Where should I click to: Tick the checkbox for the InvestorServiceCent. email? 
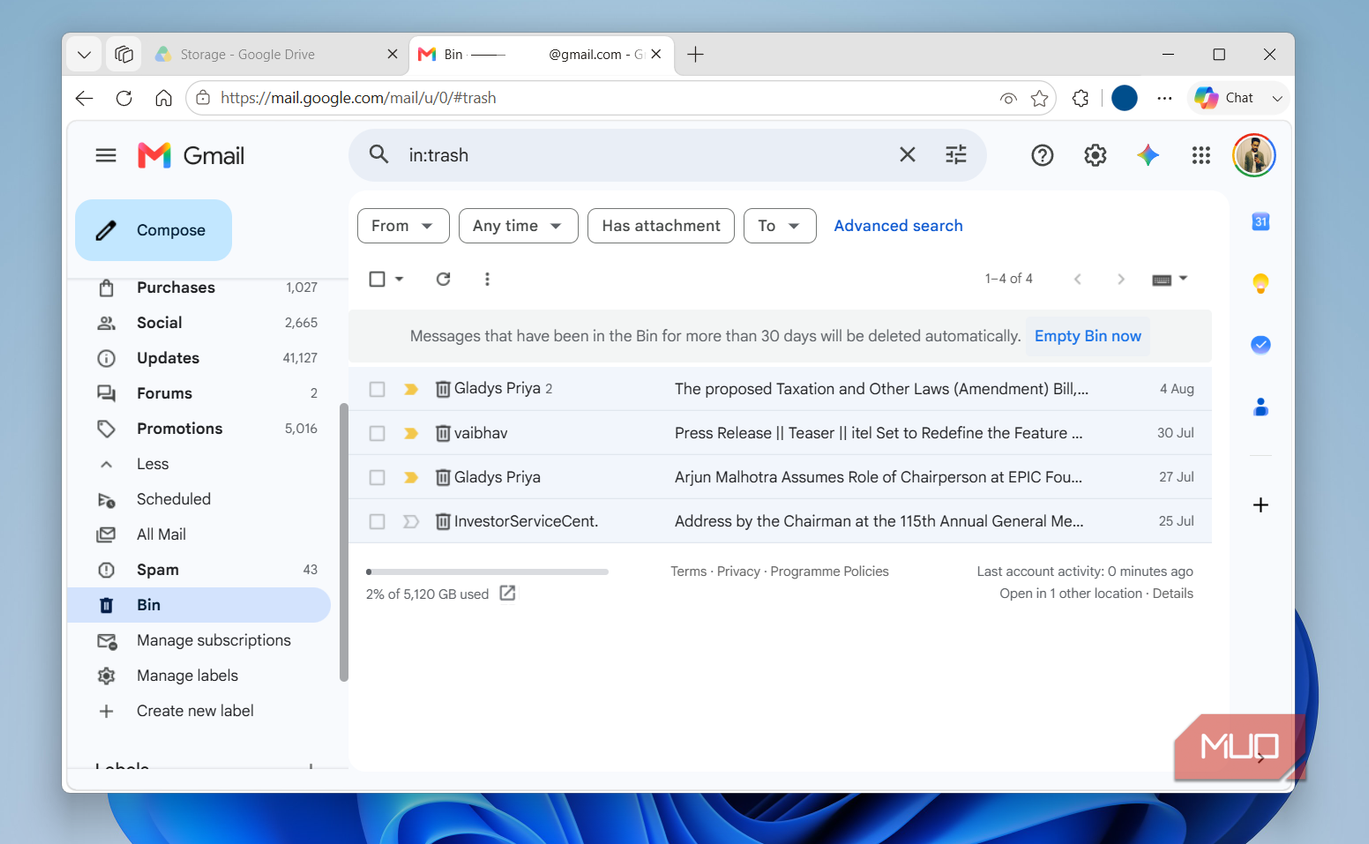pos(377,521)
